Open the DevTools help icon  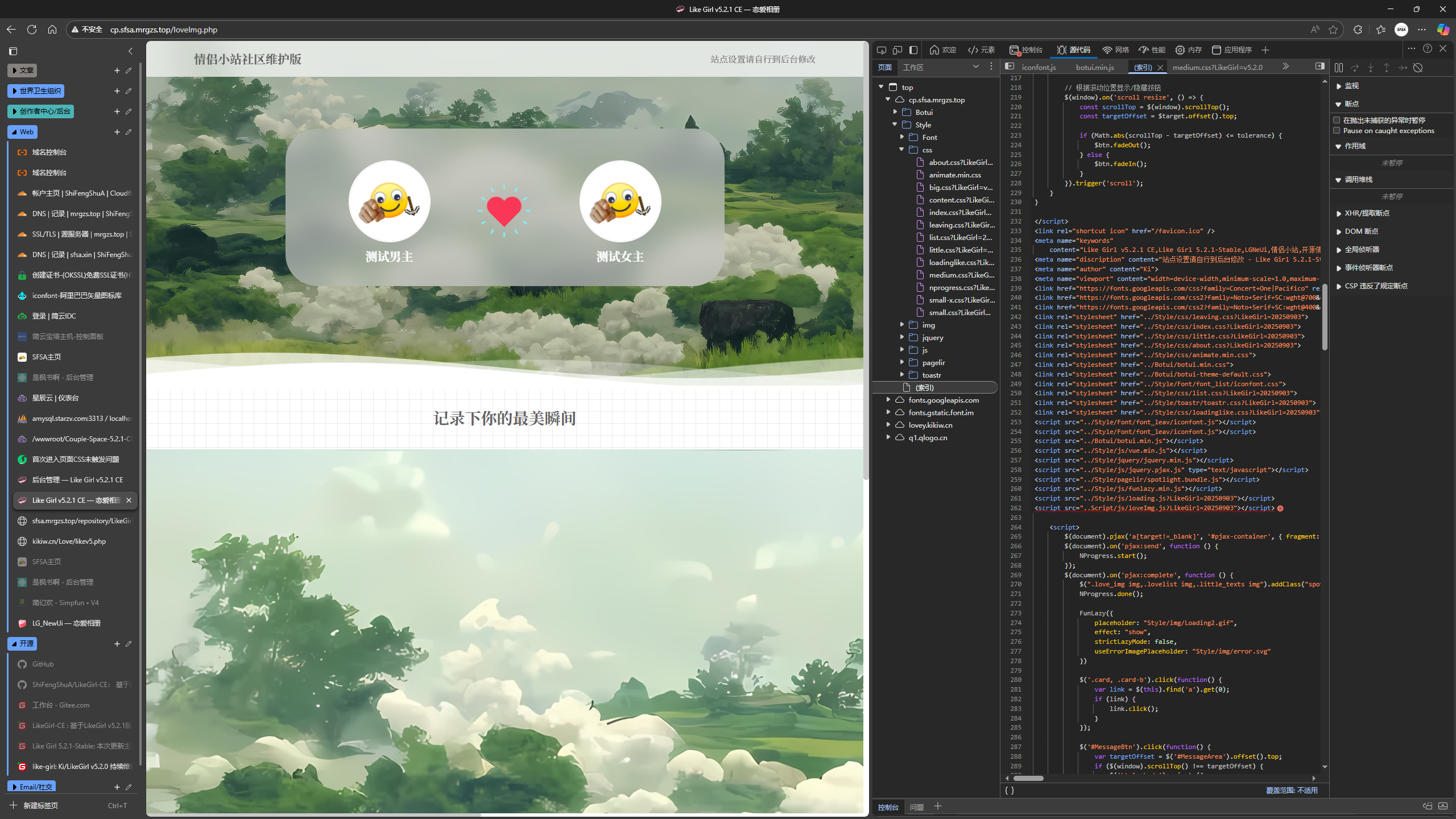point(1427,49)
